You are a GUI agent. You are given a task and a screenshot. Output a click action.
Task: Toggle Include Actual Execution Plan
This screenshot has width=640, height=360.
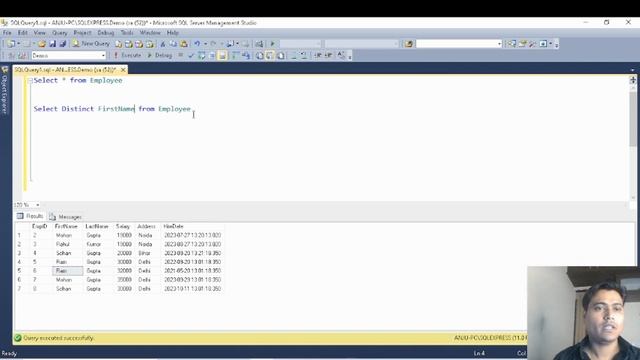tap(235, 56)
